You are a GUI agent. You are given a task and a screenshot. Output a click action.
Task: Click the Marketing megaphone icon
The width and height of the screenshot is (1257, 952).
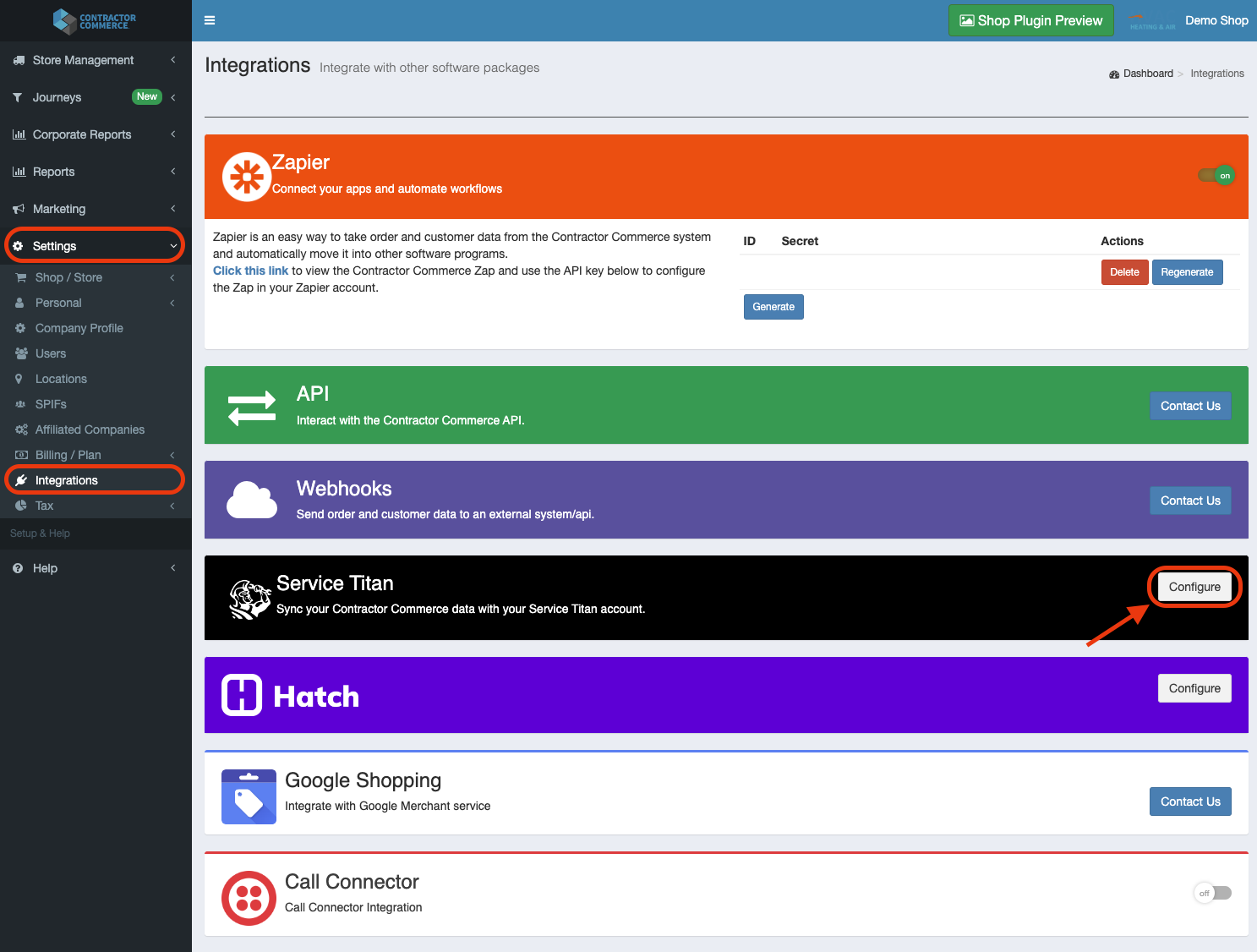click(x=19, y=209)
